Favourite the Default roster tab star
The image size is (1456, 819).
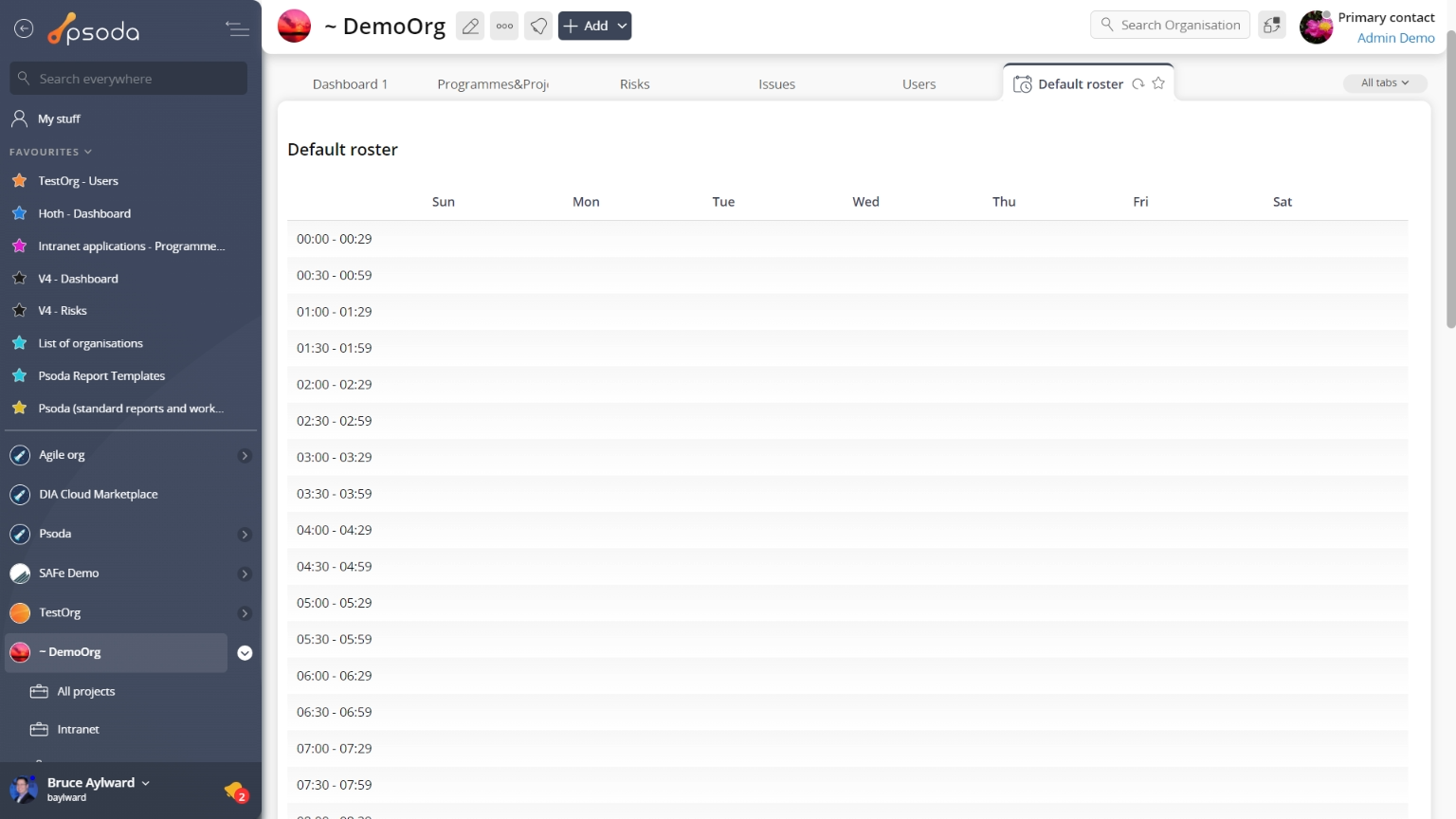pos(1158,83)
